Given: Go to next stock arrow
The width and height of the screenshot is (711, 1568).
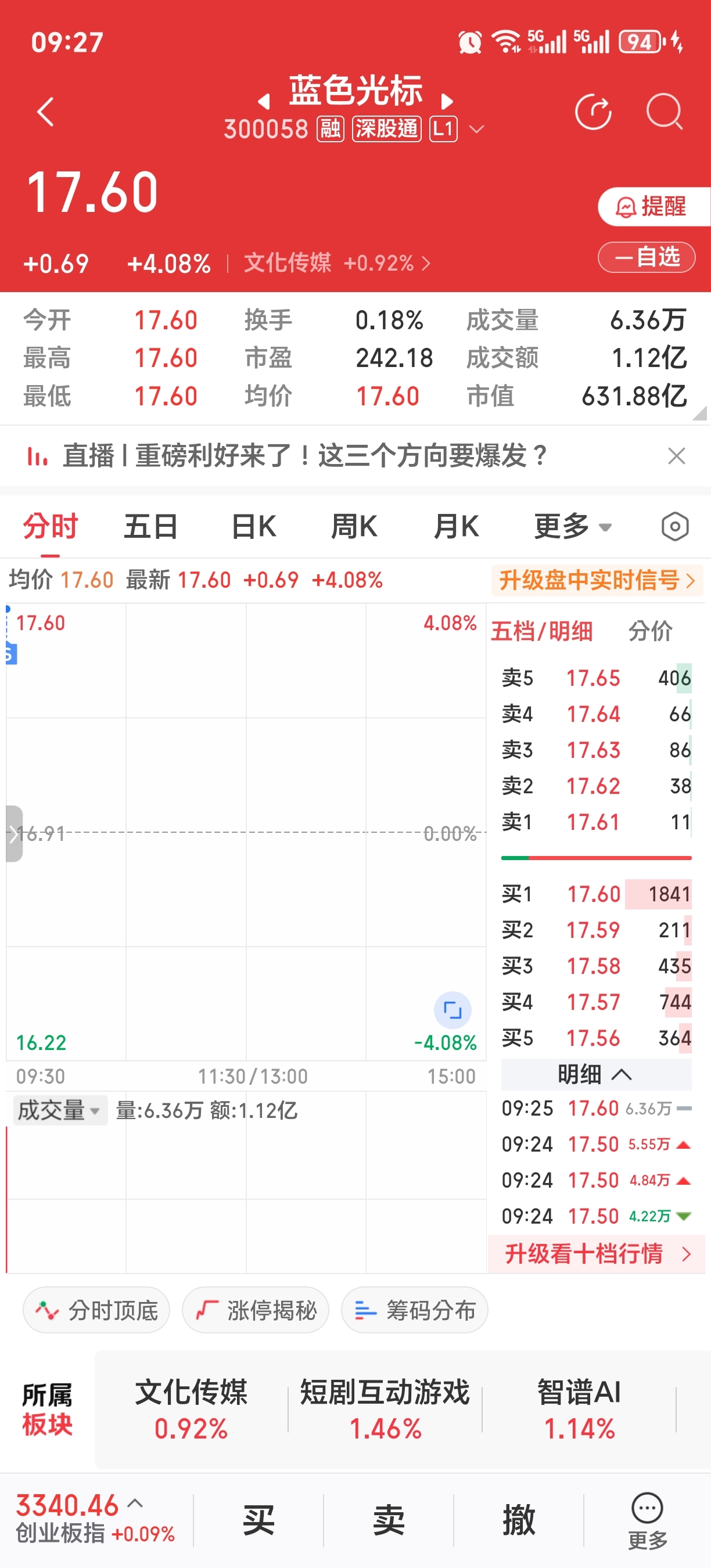Looking at the screenshot, I should click(x=447, y=101).
